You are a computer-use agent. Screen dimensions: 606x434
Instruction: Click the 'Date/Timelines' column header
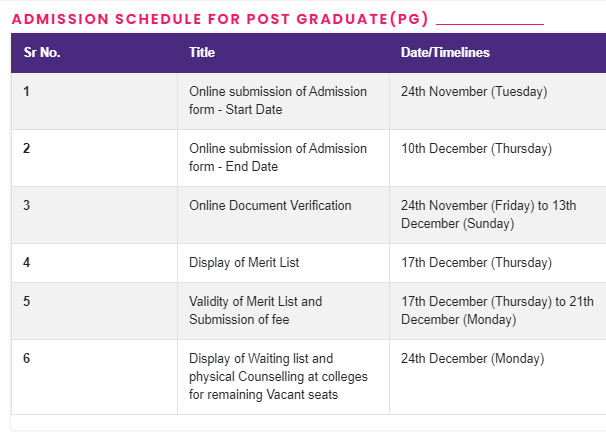(x=445, y=52)
